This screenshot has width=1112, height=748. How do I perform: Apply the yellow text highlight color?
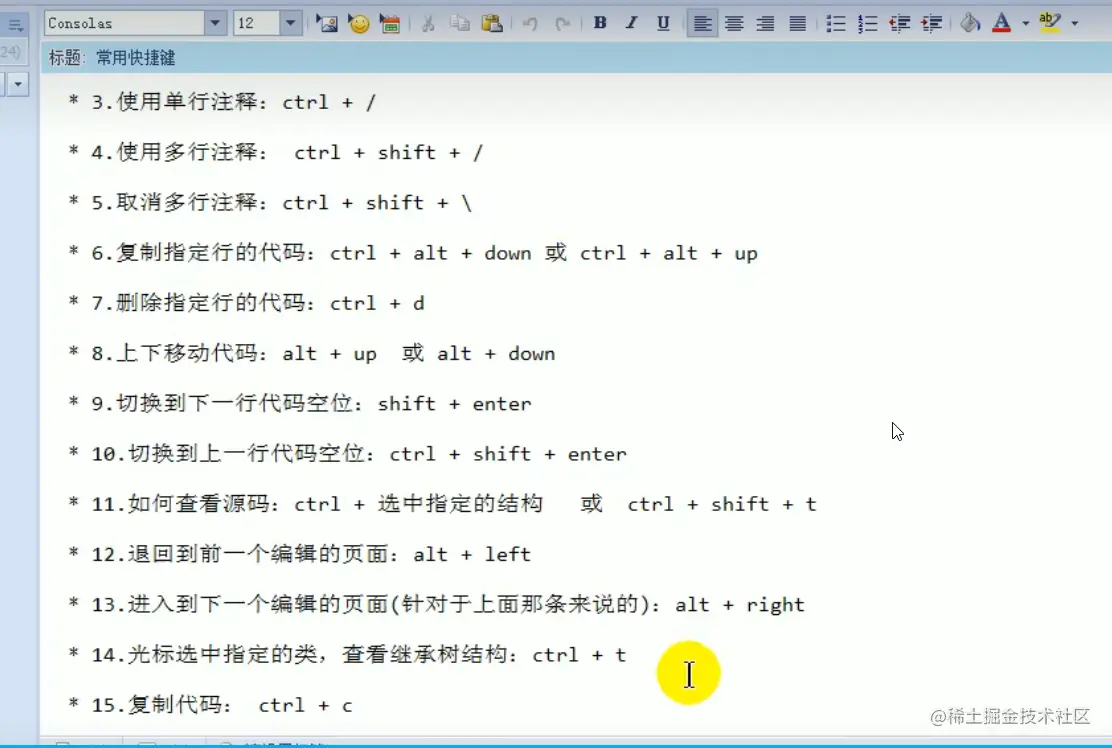click(1050, 23)
